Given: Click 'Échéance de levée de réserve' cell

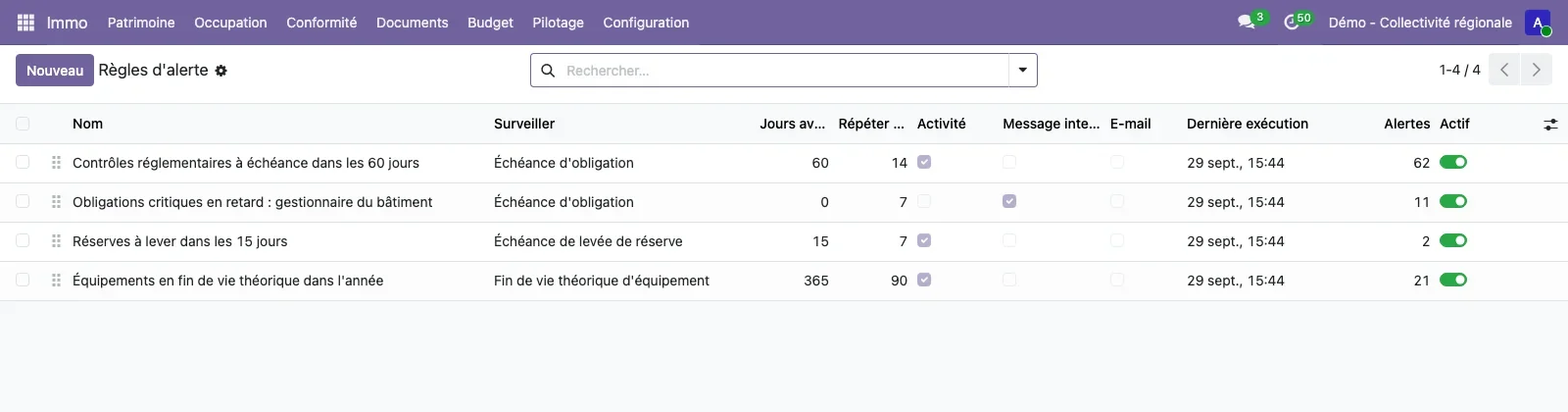Looking at the screenshot, I should pos(588,241).
